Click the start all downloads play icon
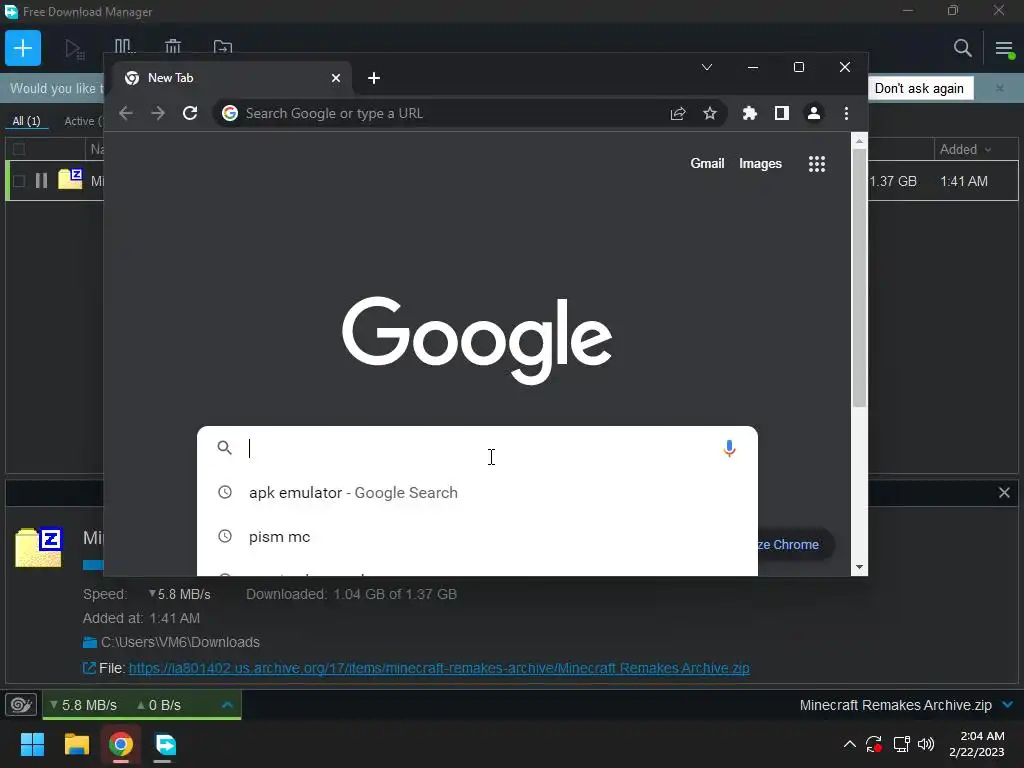The image size is (1024, 768). click(74, 48)
